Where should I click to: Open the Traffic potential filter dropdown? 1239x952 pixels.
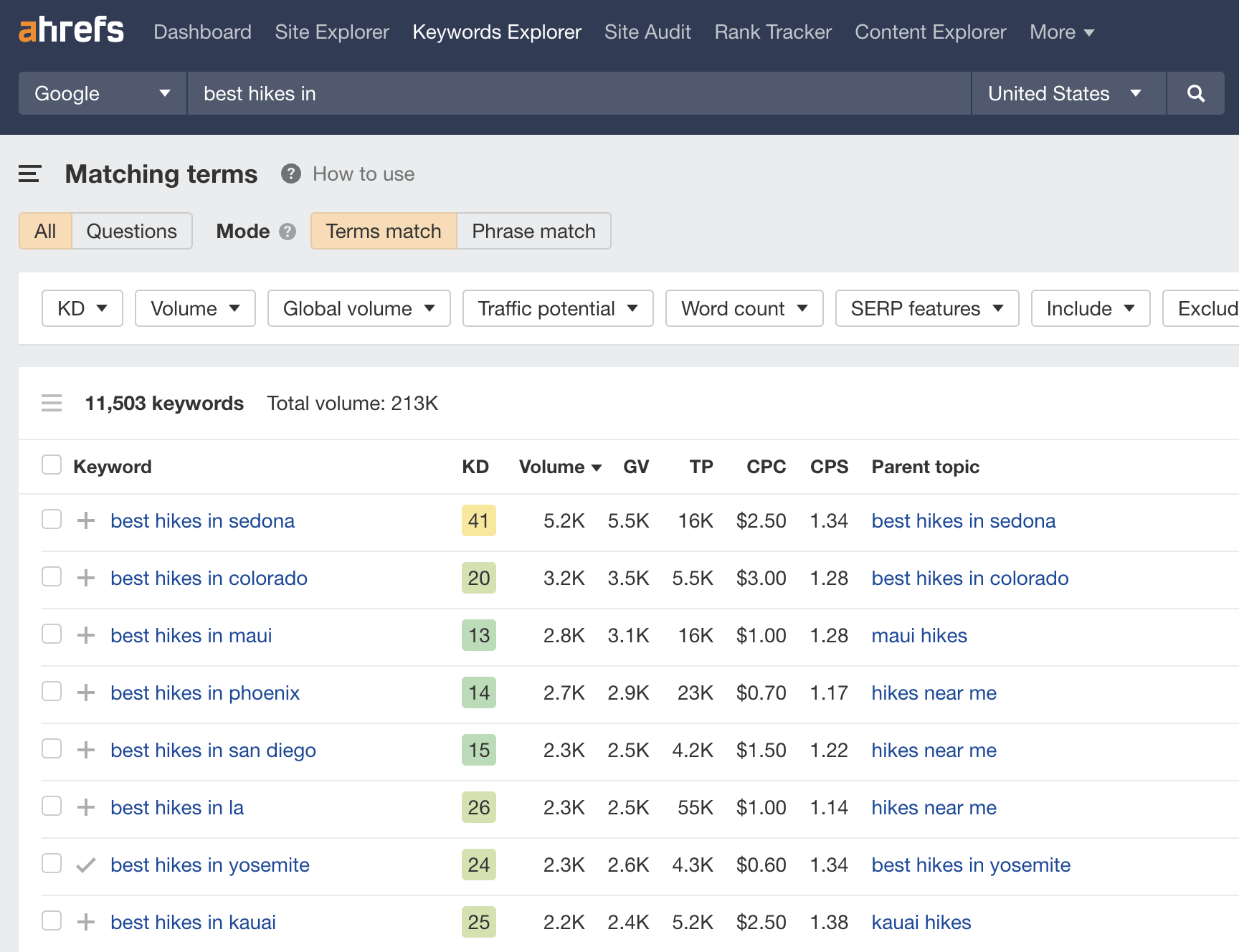pos(557,308)
